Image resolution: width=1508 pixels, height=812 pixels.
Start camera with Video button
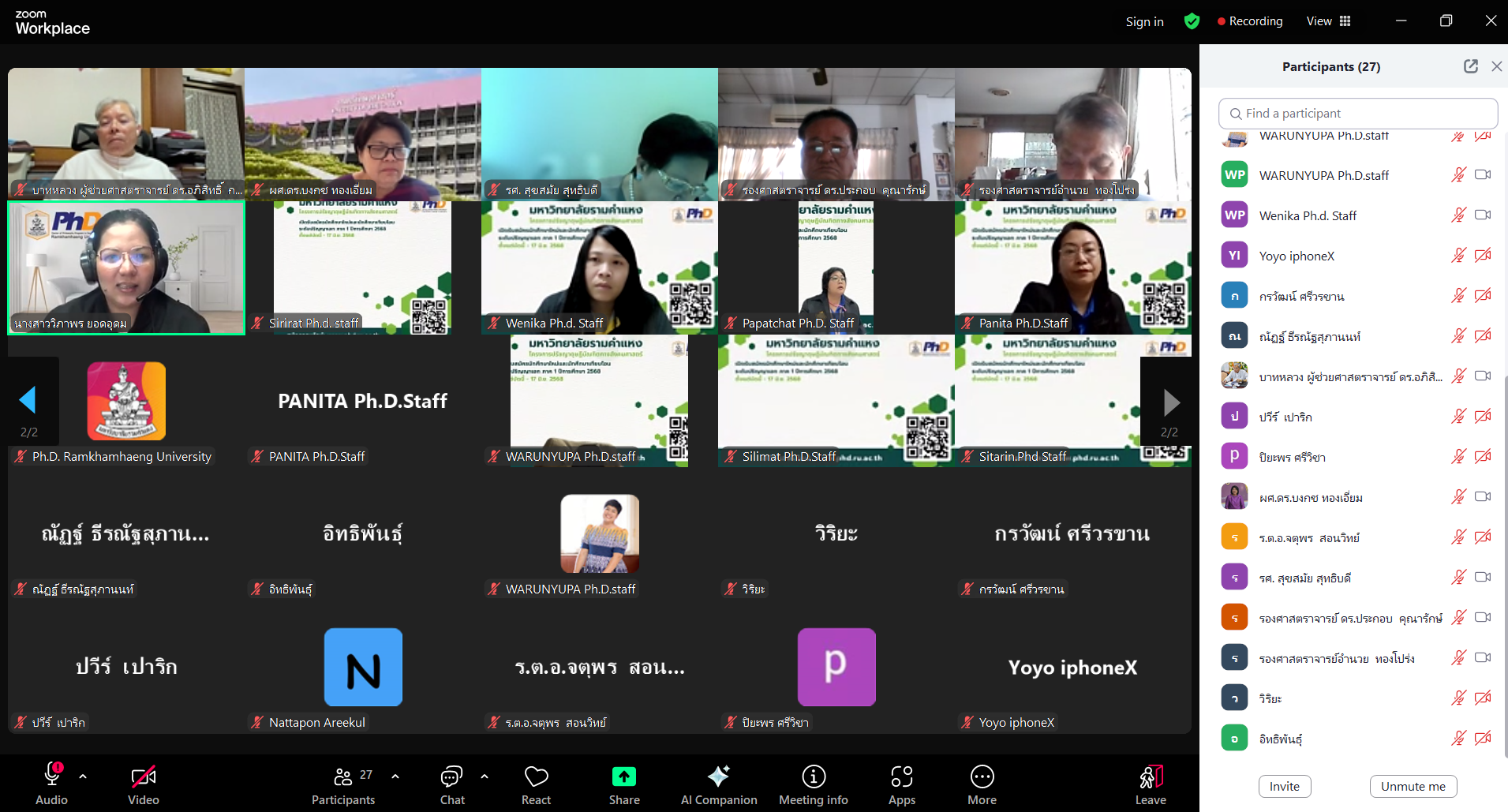tap(144, 783)
